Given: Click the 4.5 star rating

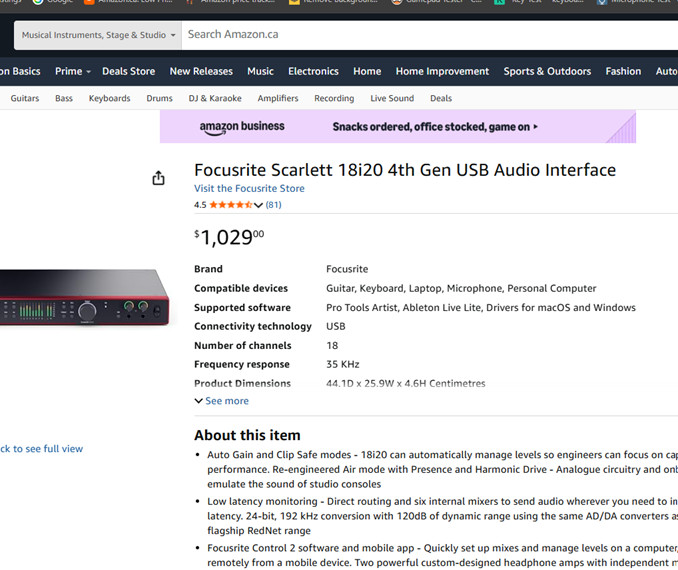Looking at the screenshot, I should 223,205.
